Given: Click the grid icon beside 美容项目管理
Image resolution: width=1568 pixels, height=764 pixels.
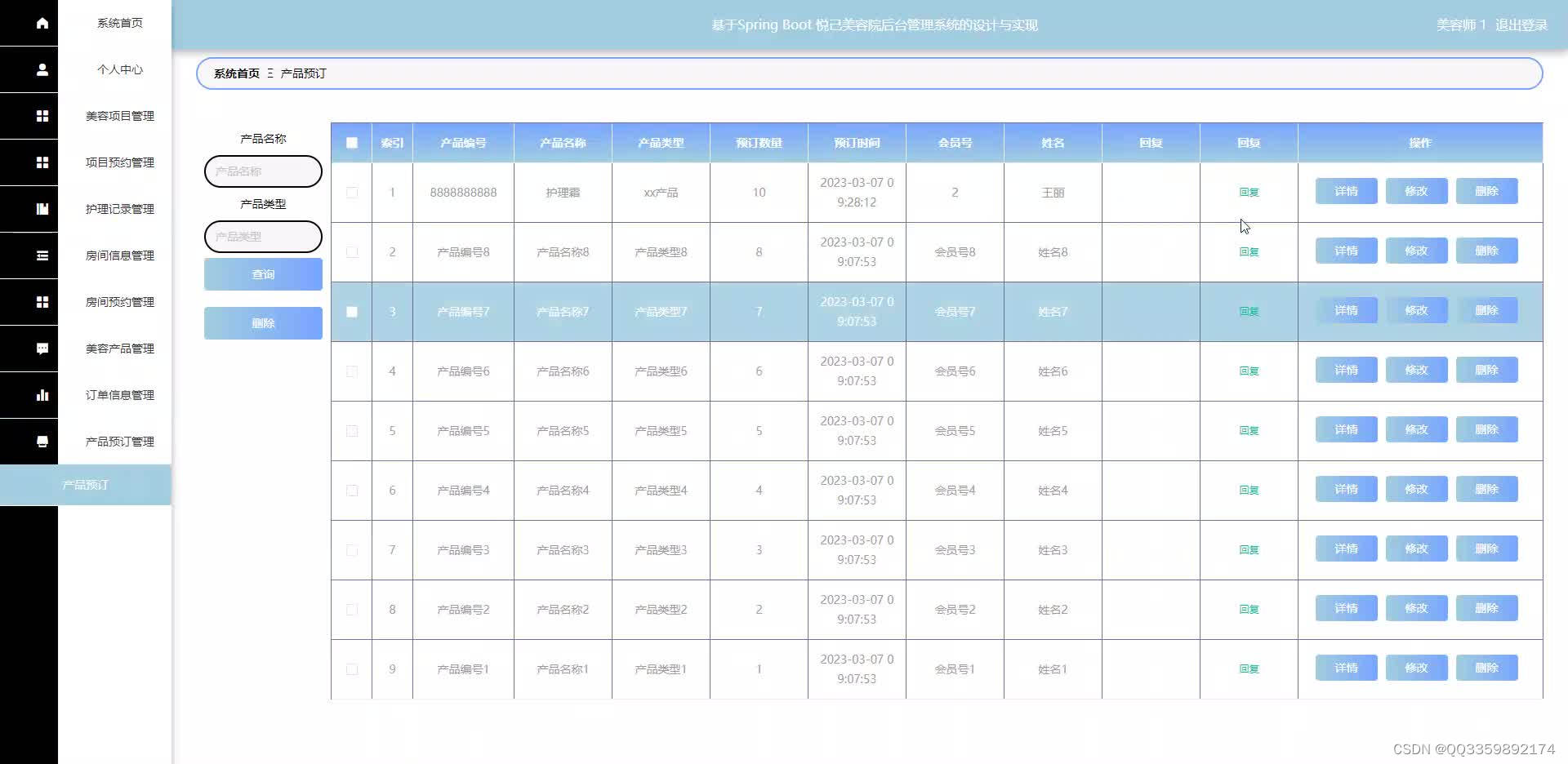Looking at the screenshot, I should point(42,116).
